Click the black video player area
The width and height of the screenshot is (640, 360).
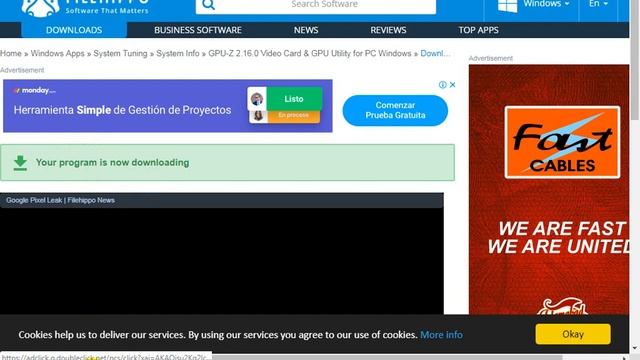coord(222,261)
